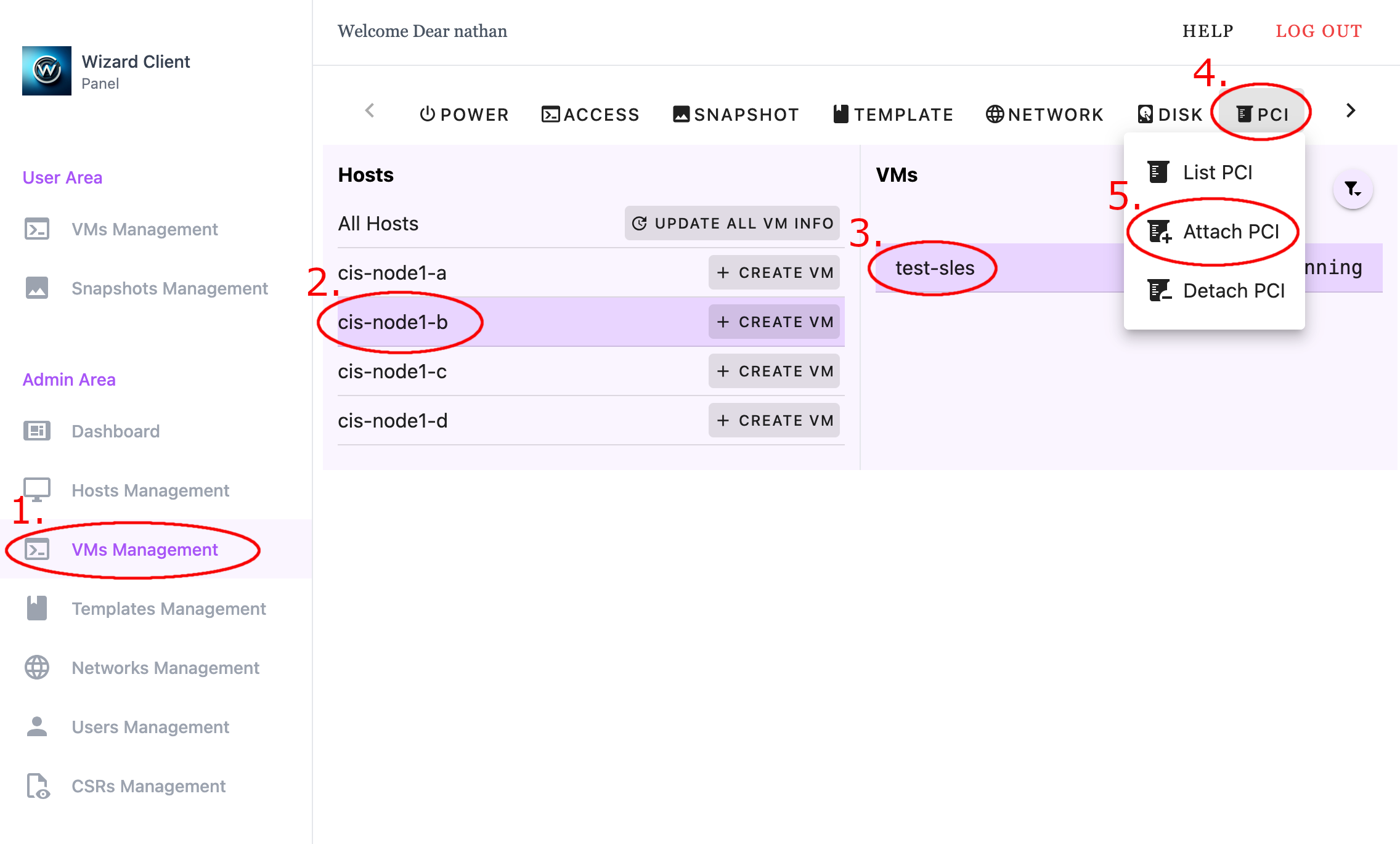Click CREATE VM for cis-node1-c
The width and height of the screenshot is (1400, 844).
point(774,371)
